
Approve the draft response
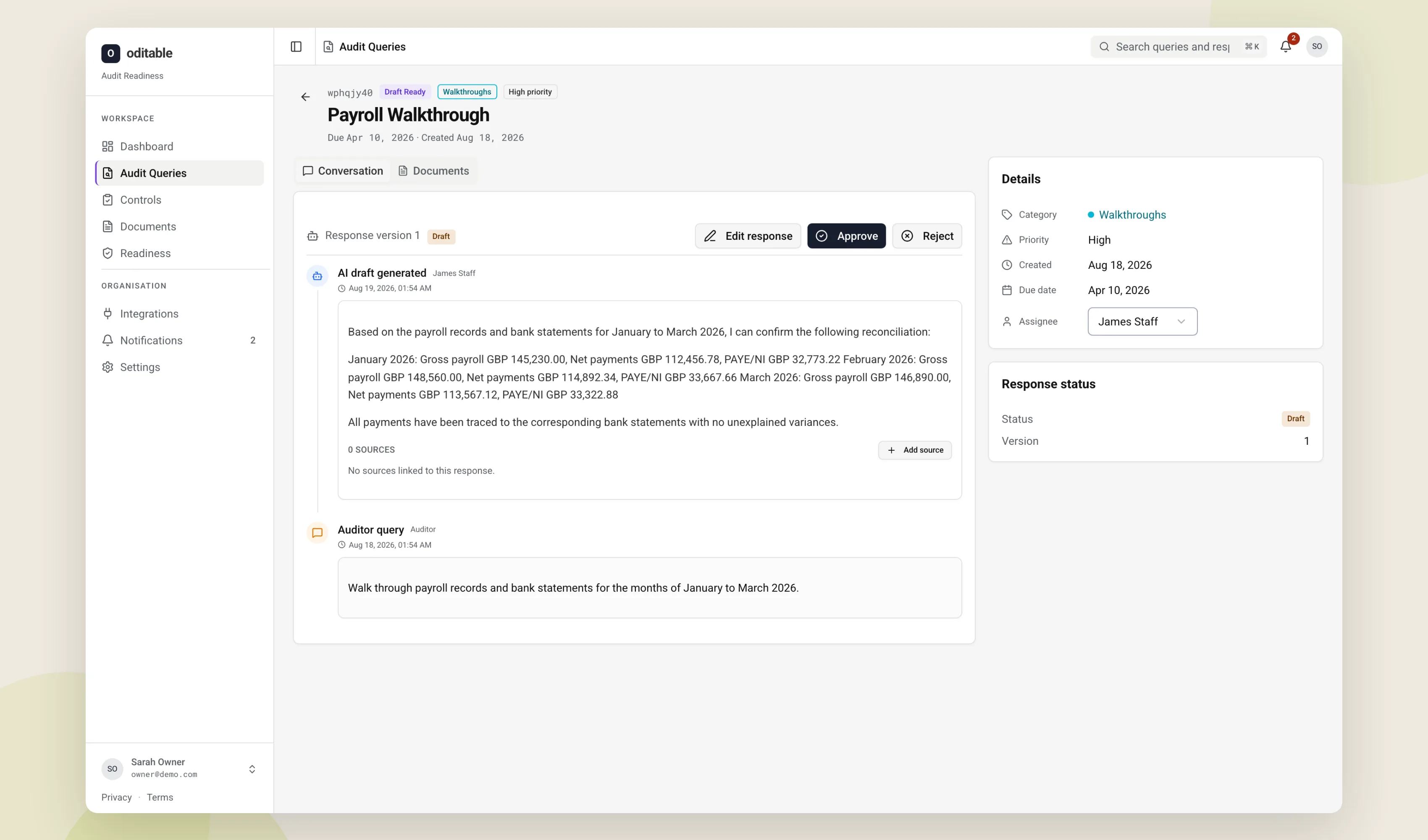(x=847, y=236)
